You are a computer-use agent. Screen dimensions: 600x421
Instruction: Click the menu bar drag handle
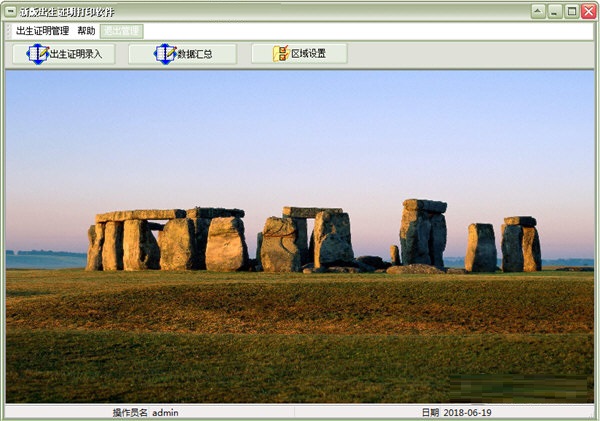point(9,31)
